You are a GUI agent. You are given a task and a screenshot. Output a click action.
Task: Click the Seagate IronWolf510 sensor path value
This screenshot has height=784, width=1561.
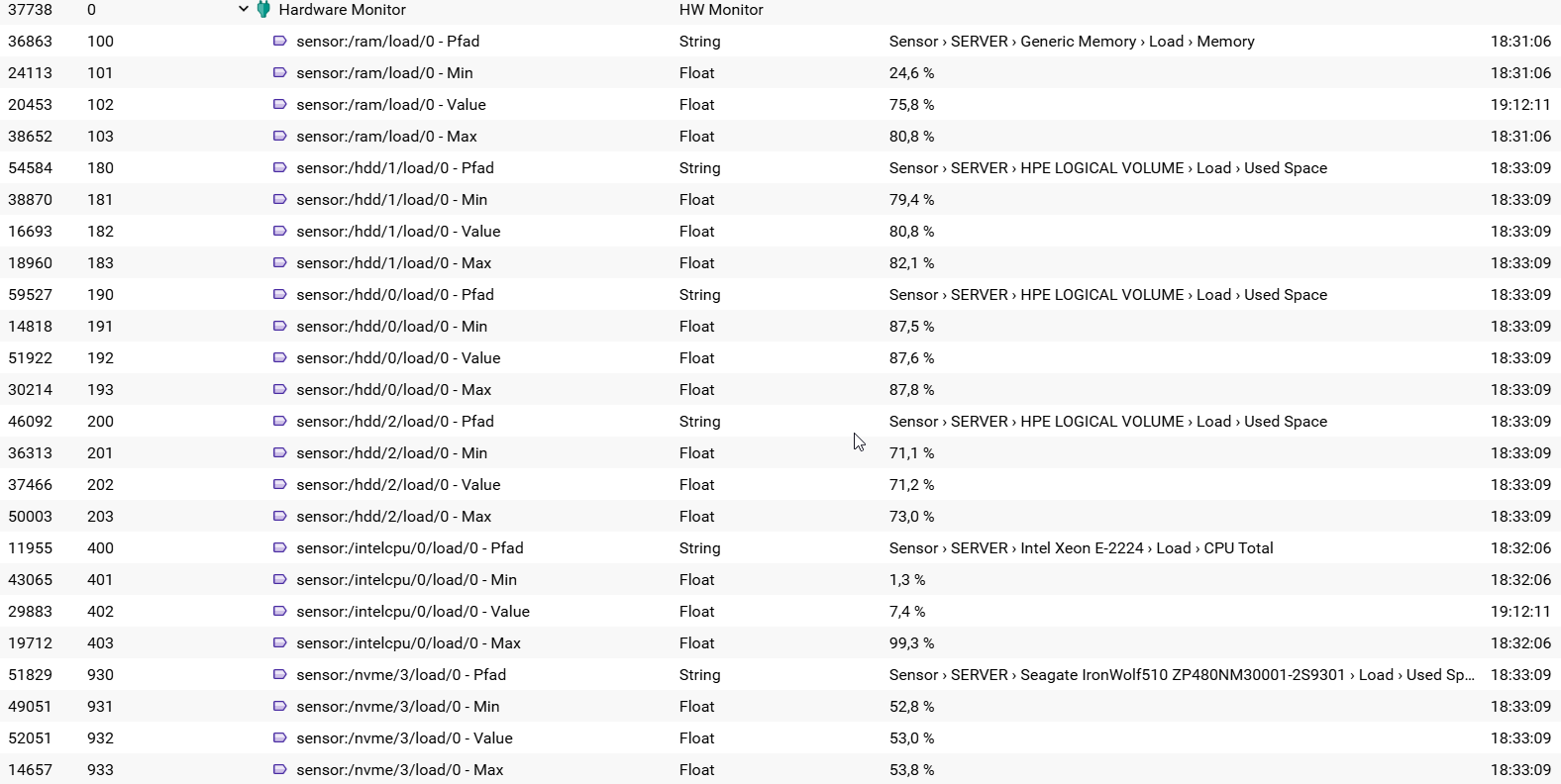point(1181,675)
